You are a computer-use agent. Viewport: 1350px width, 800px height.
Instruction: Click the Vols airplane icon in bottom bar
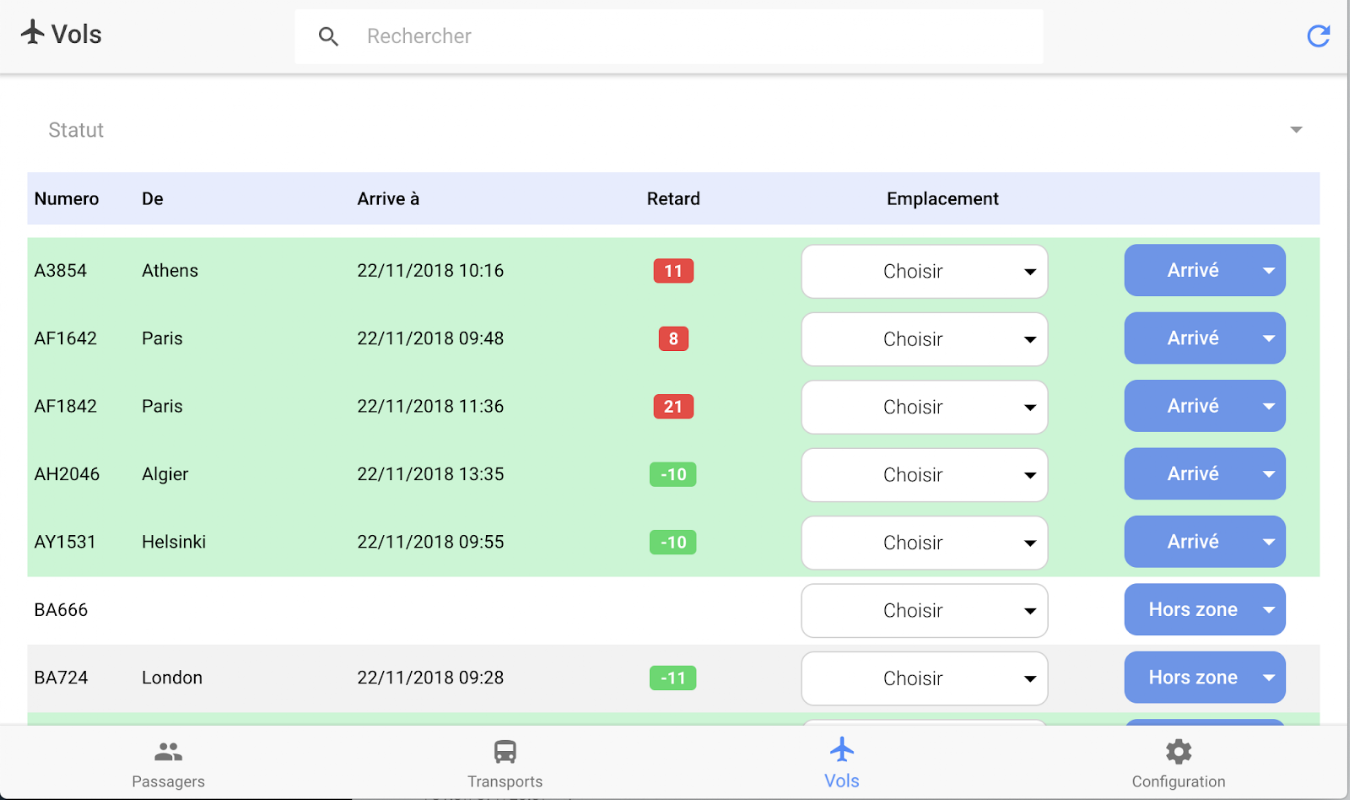tap(842, 749)
